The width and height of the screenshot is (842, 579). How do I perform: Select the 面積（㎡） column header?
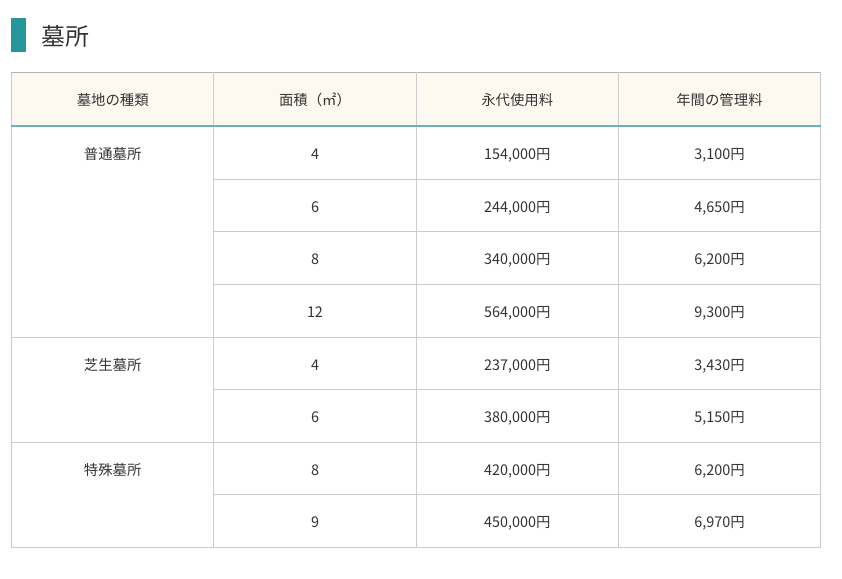pos(315,99)
